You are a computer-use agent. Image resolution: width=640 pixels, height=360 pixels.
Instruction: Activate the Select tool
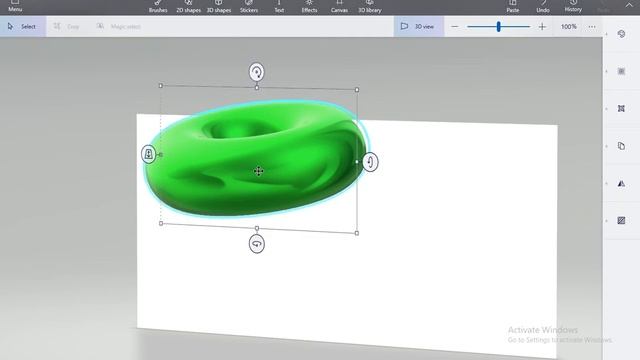pyautogui.click(x=23, y=27)
